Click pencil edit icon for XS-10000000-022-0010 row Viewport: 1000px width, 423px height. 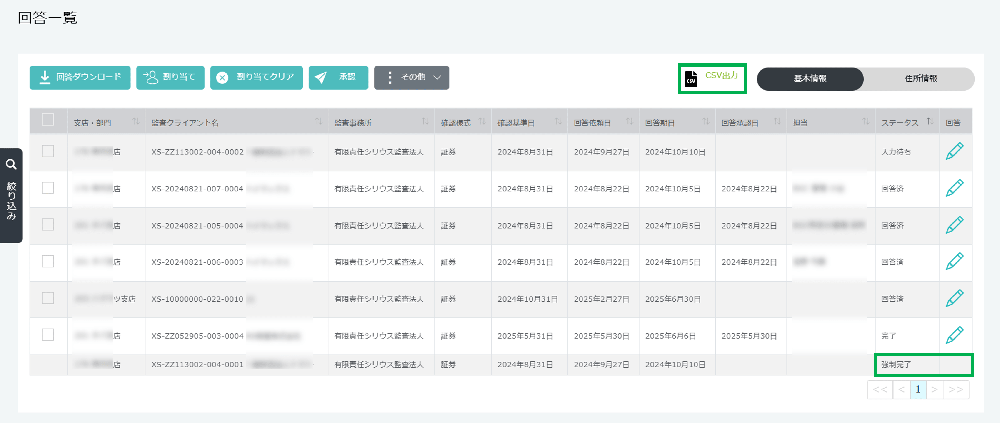click(x=954, y=298)
